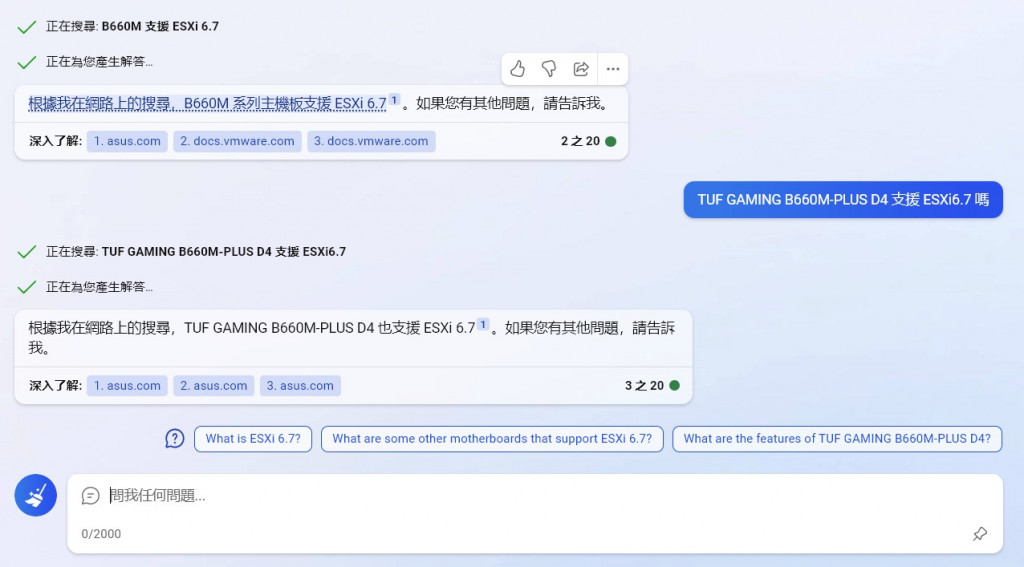Click the thumbs up like icon
1024x567 pixels.
tap(517, 69)
